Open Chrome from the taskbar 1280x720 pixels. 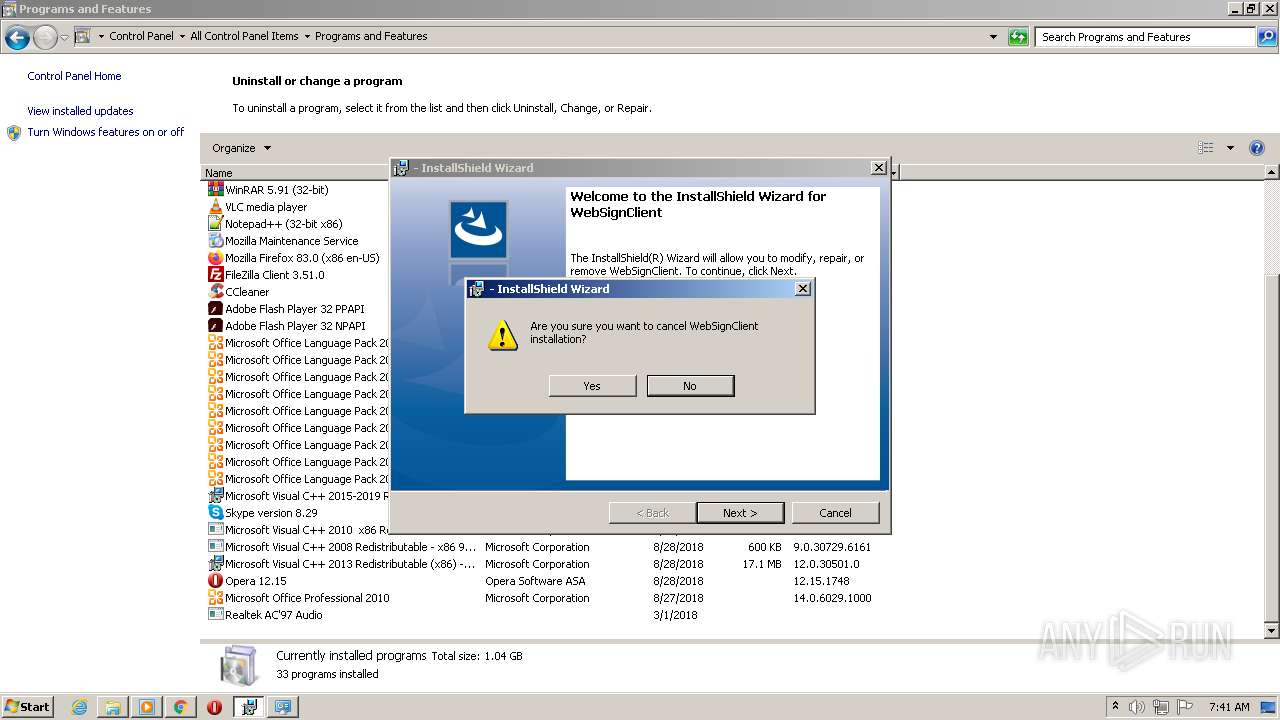(181, 707)
